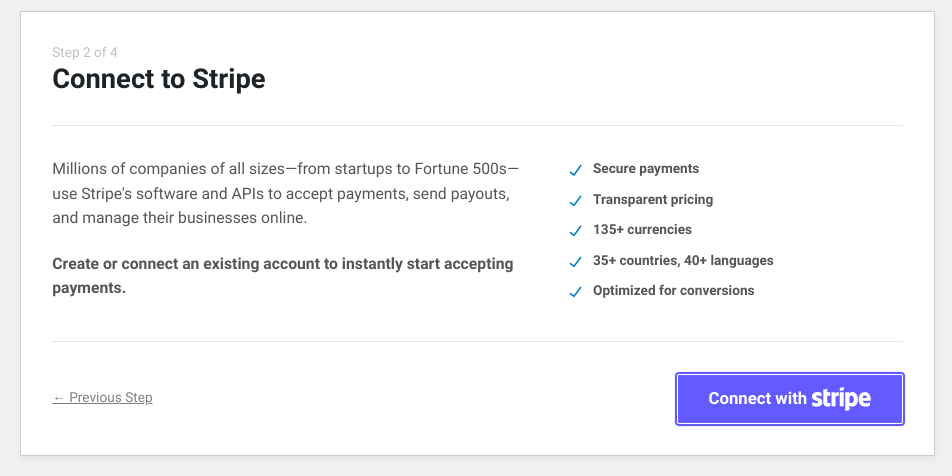Click the checkmark beside 135+ currencies
This screenshot has height=476, width=952.
576,231
